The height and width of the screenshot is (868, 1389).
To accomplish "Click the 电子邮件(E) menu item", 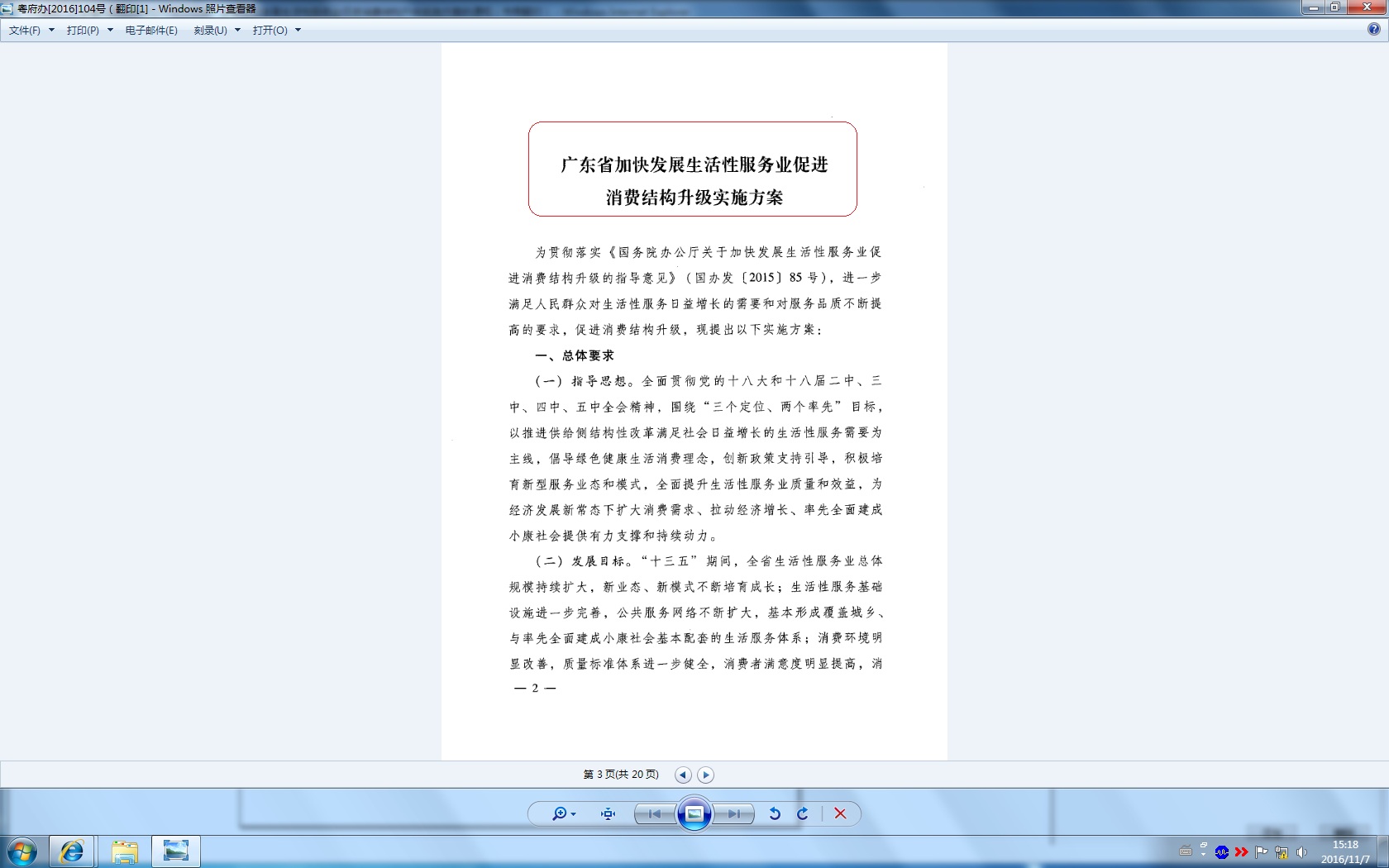I will click(x=151, y=31).
